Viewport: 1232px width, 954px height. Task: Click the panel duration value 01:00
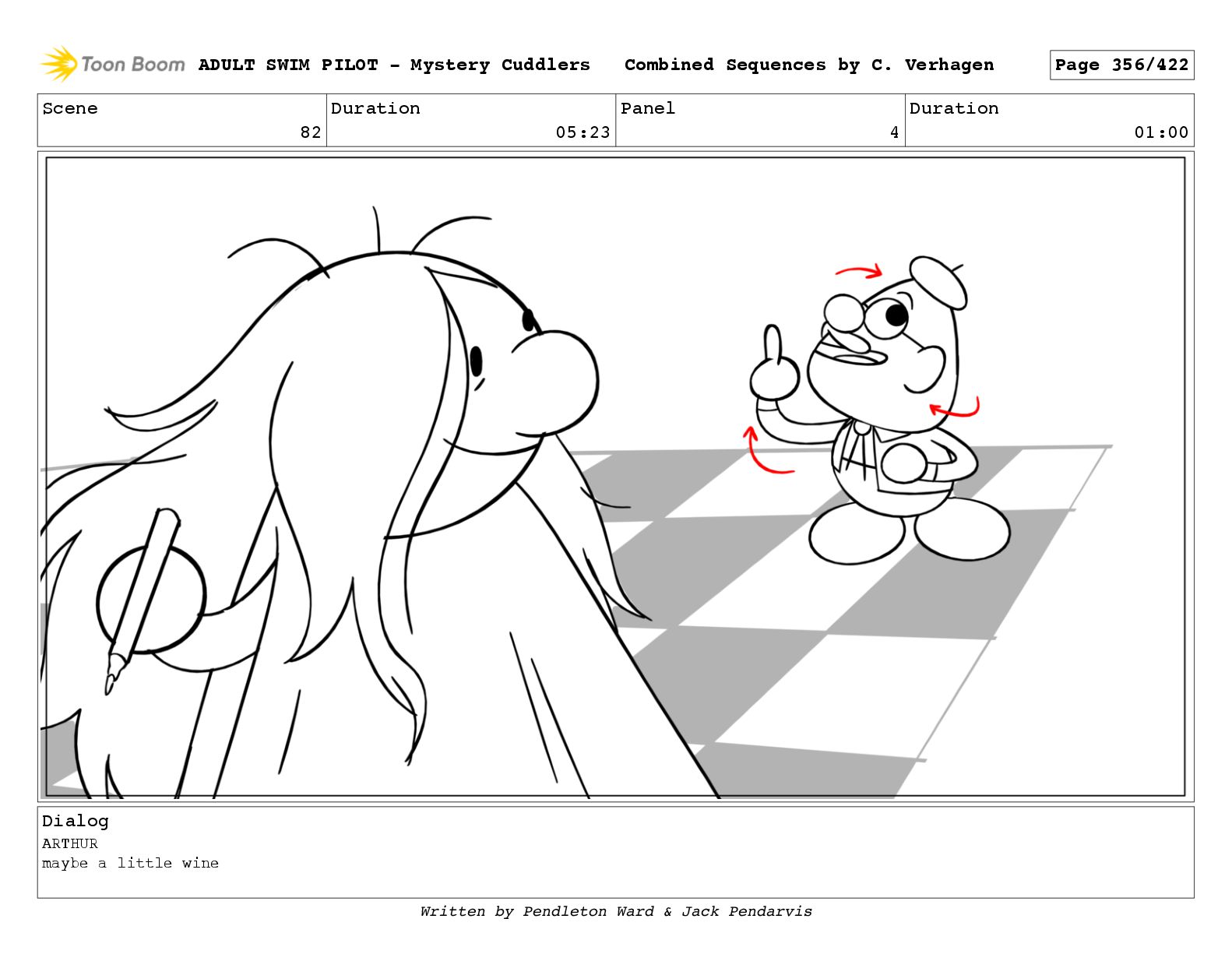pyautogui.click(x=1161, y=132)
